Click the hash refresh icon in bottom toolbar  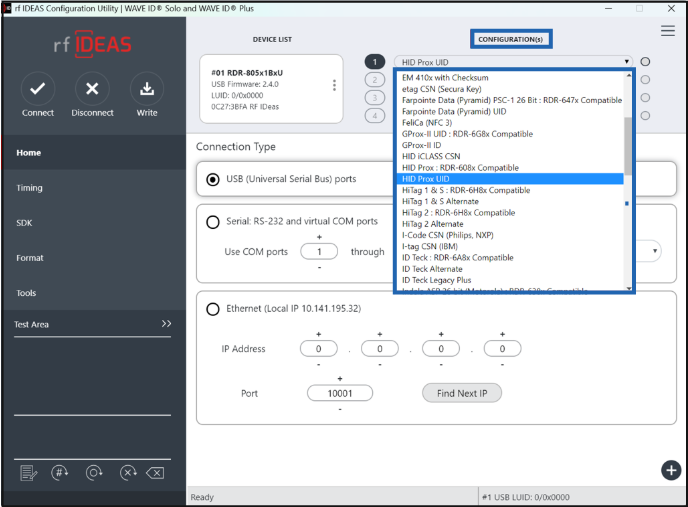[59, 473]
